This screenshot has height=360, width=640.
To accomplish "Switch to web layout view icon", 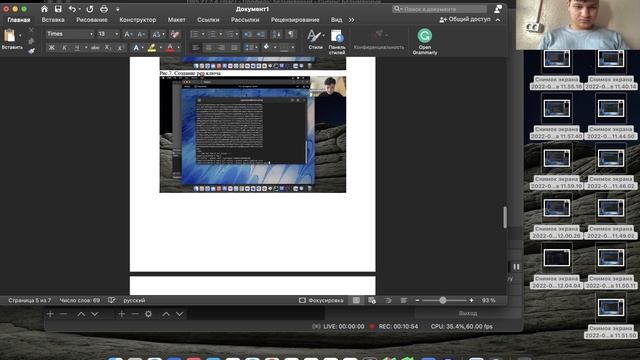I will 372,300.
